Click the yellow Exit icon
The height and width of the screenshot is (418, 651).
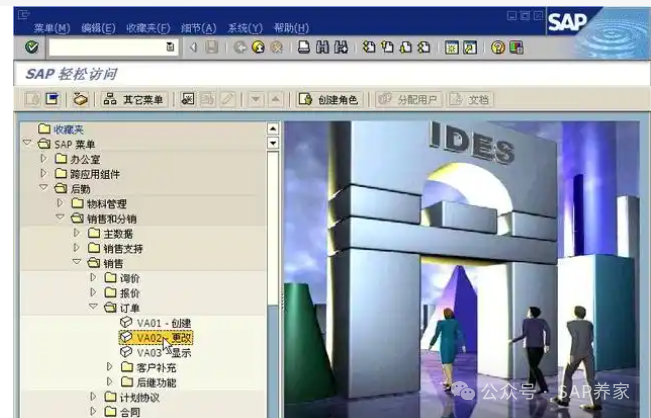pyautogui.click(x=258, y=47)
